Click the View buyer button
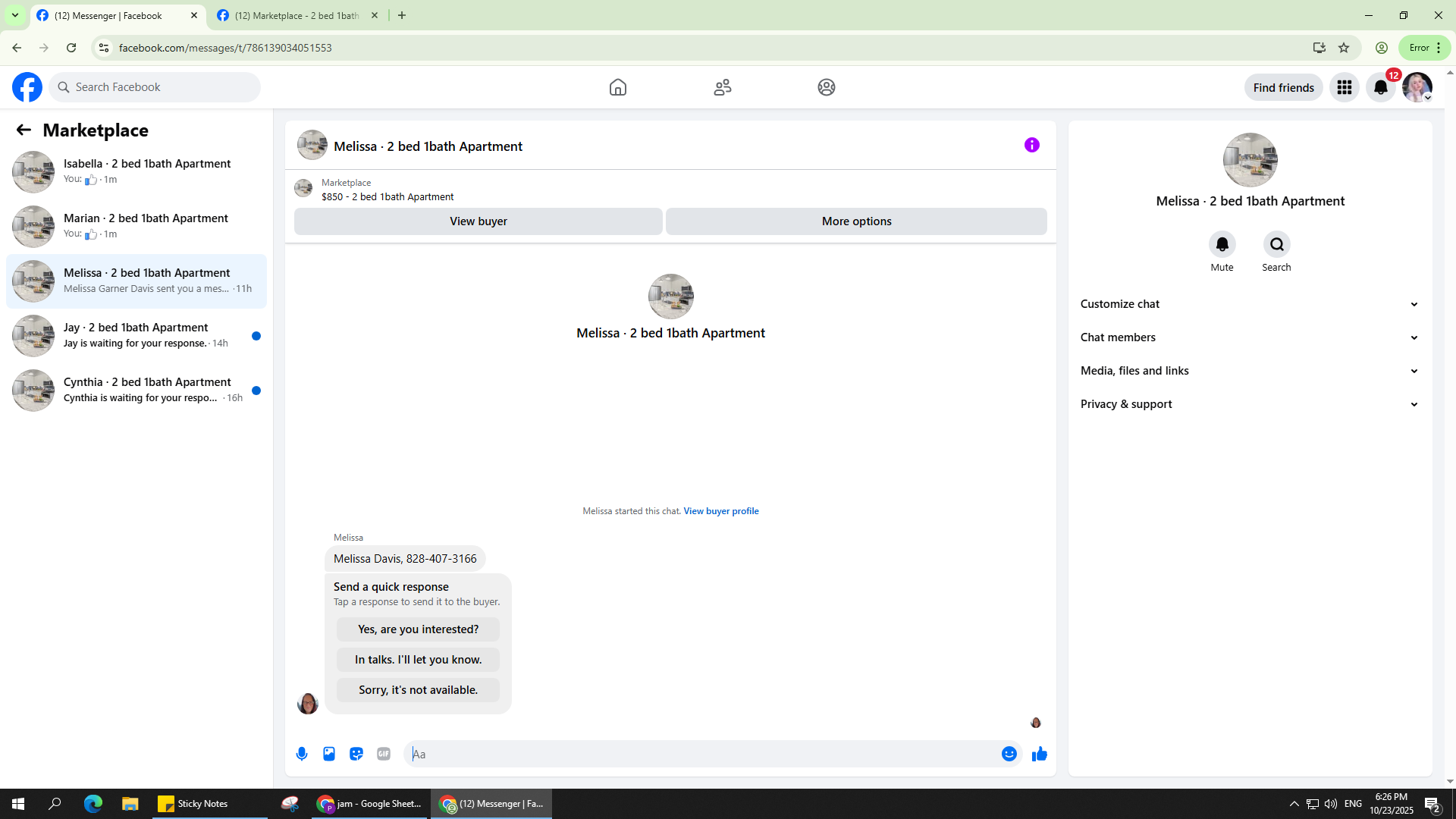This screenshot has width=1456, height=819. pyautogui.click(x=478, y=221)
